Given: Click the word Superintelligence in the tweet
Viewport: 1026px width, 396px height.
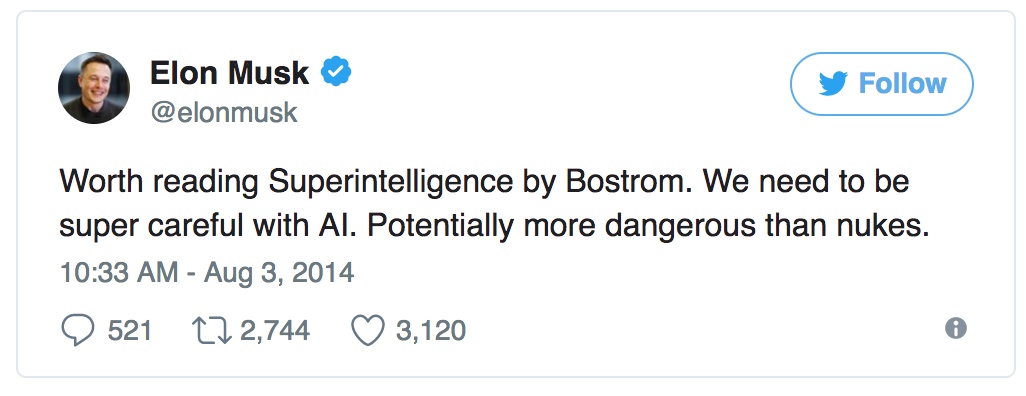Looking at the screenshot, I should [x=391, y=183].
